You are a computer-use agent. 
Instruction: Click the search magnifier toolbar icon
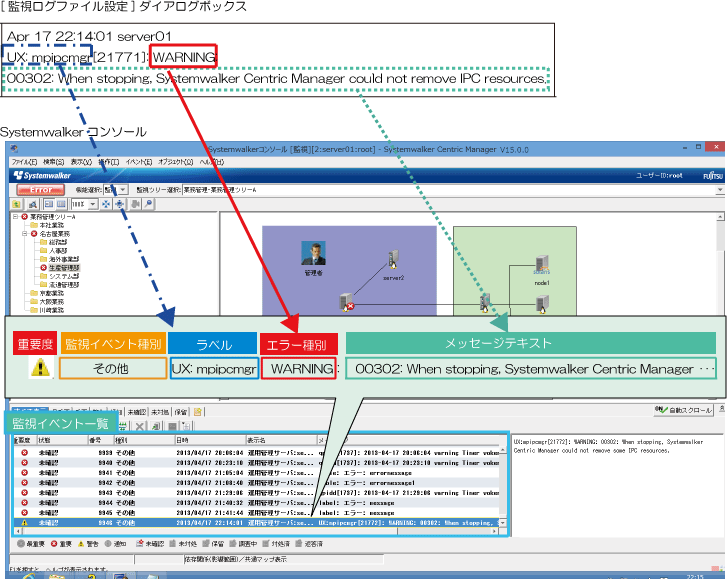pyautogui.click(x=149, y=204)
